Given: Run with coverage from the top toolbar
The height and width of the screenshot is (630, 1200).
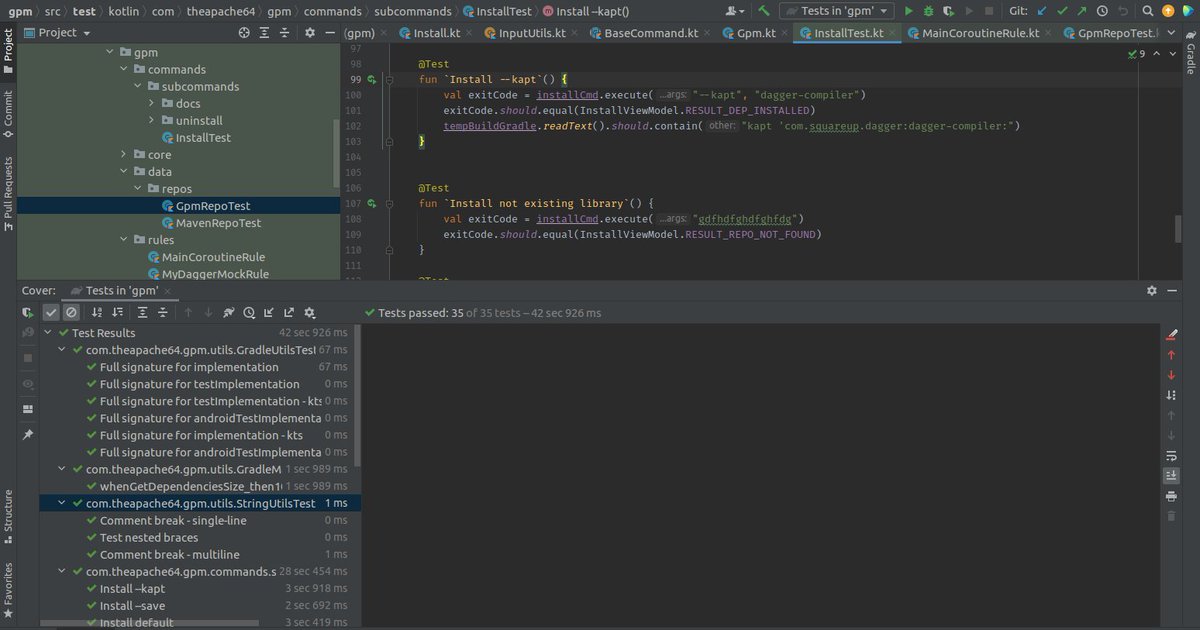Looking at the screenshot, I should pos(949,11).
